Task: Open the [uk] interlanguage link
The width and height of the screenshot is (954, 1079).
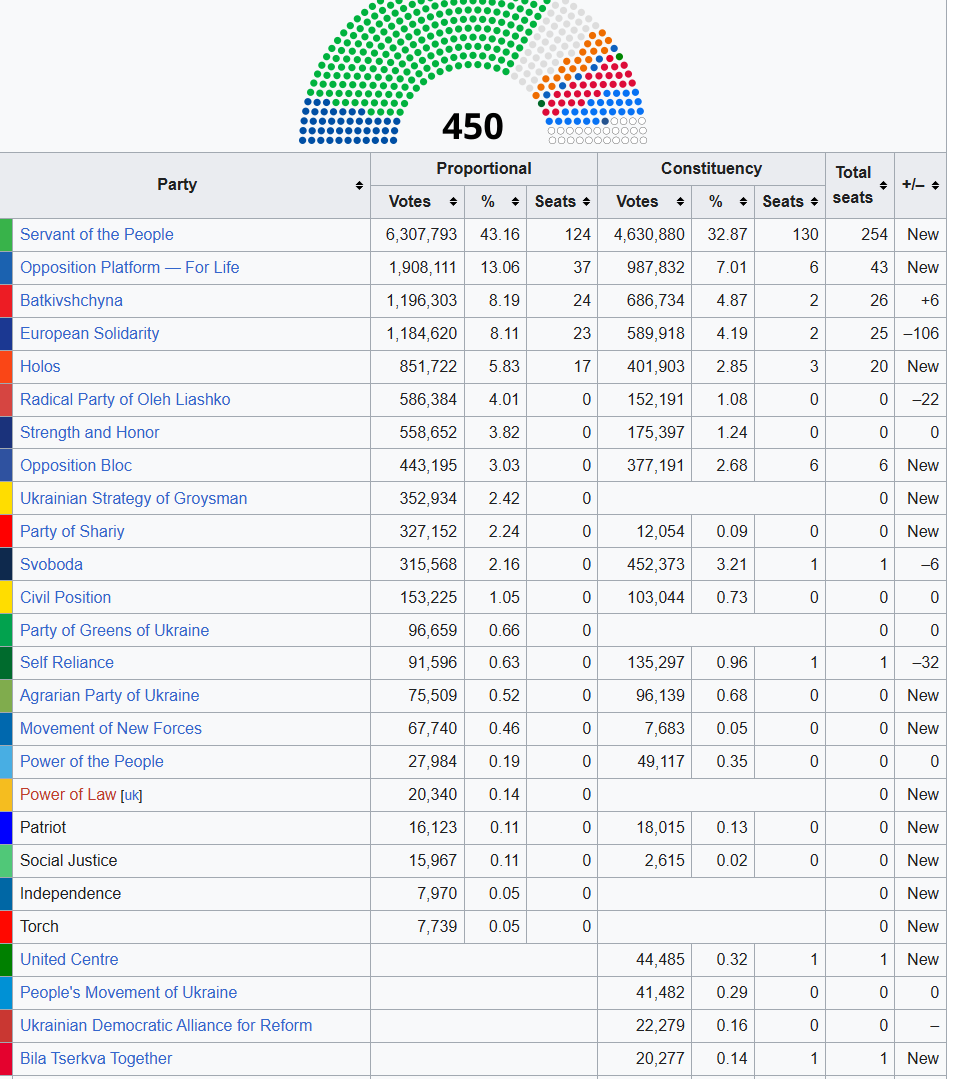Action: 131,795
